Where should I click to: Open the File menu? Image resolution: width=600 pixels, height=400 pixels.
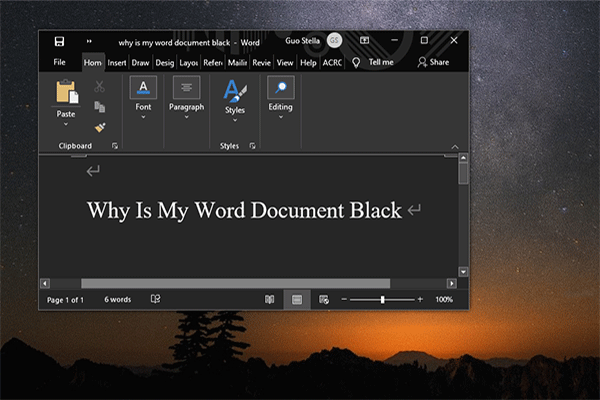point(59,62)
